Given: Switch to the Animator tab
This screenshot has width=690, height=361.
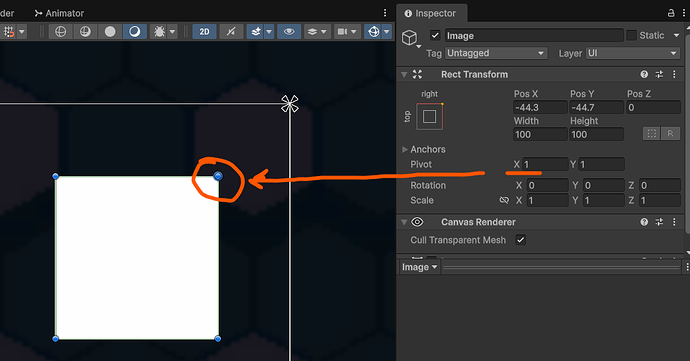Looking at the screenshot, I should [59, 13].
